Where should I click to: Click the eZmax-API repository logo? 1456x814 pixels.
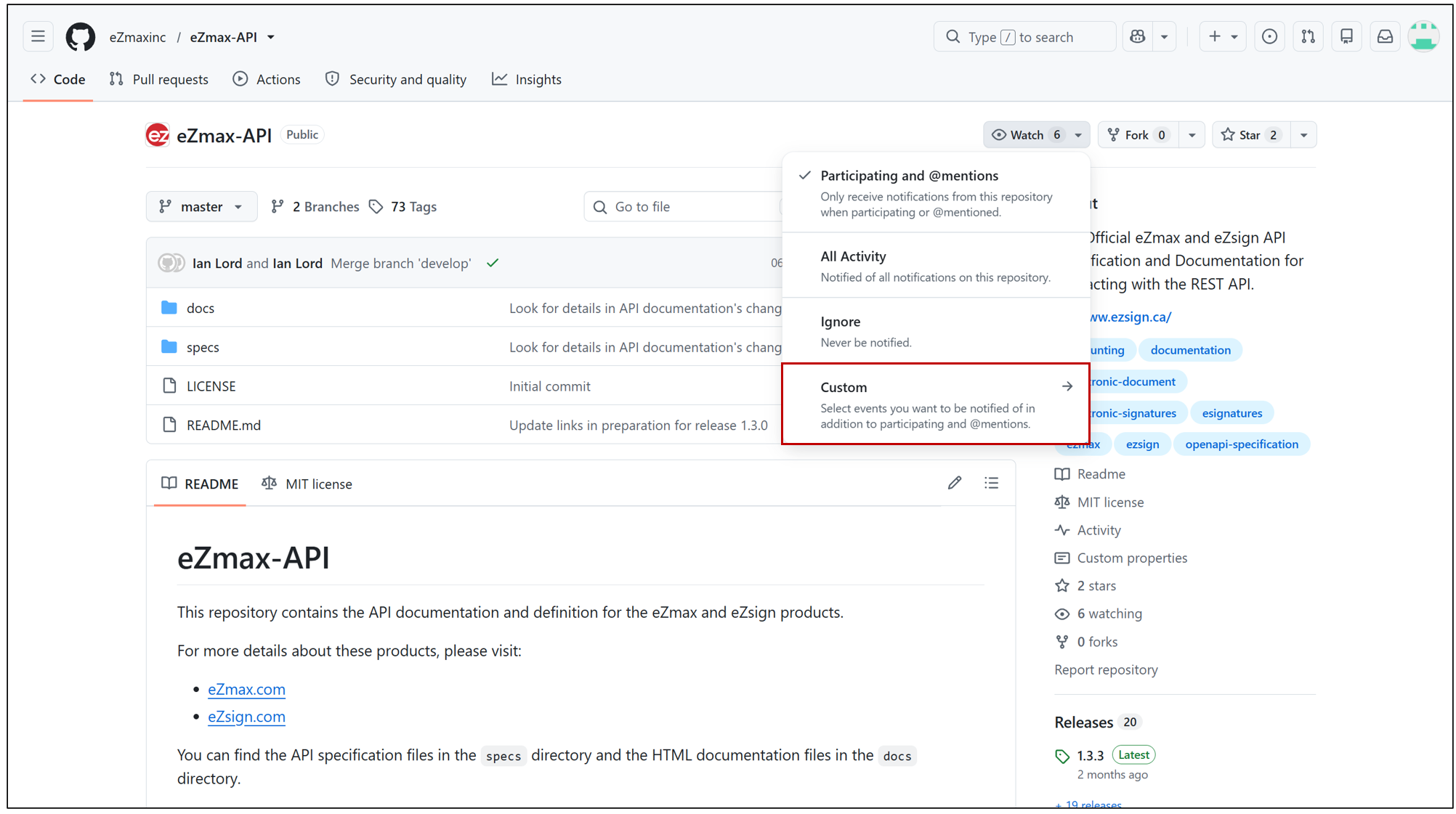(157, 135)
